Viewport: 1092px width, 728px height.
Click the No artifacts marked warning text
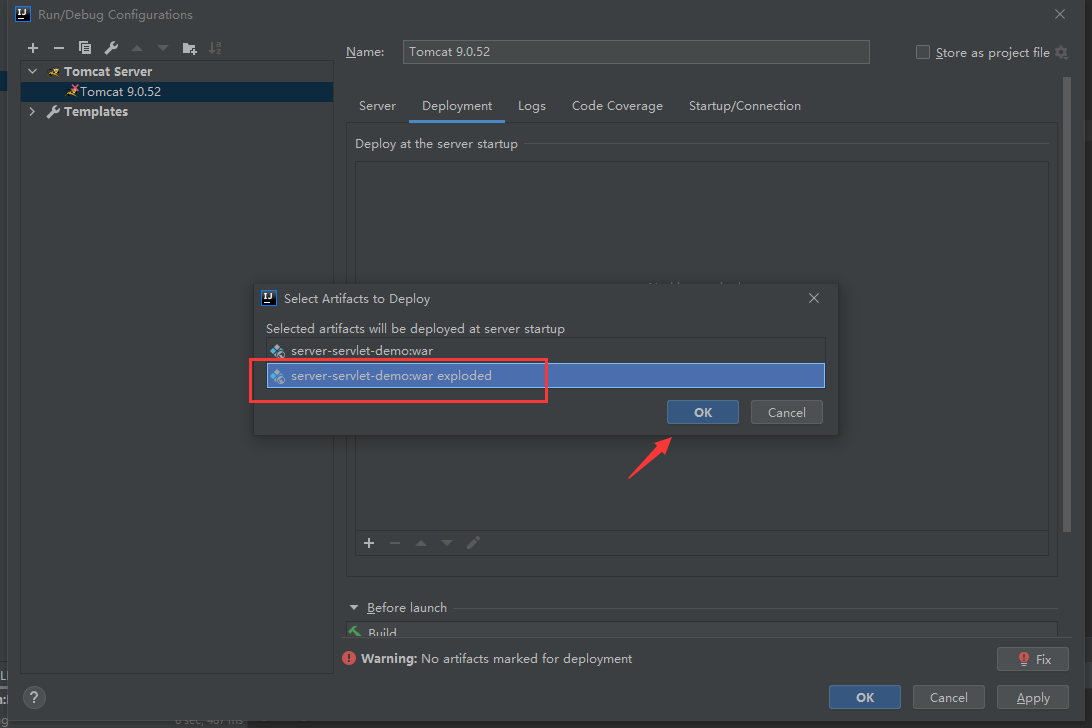click(x=526, y=658)
